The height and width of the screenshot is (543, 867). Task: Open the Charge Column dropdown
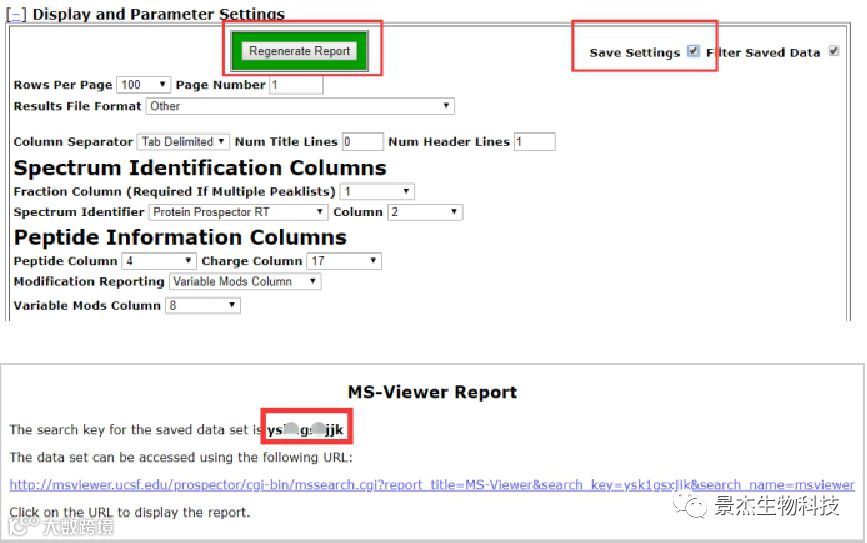pos(344,261)
